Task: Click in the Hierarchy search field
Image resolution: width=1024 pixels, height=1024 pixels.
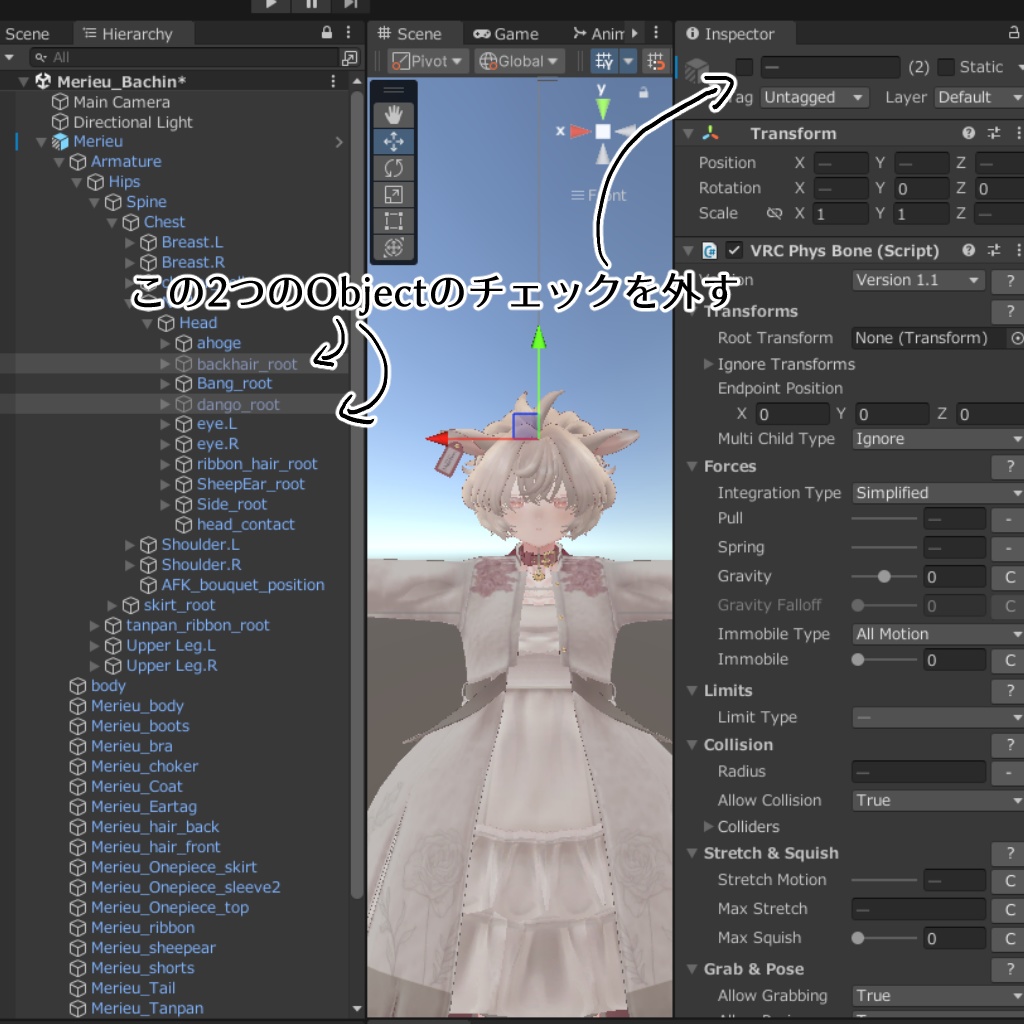Action: tap(184, 57)
